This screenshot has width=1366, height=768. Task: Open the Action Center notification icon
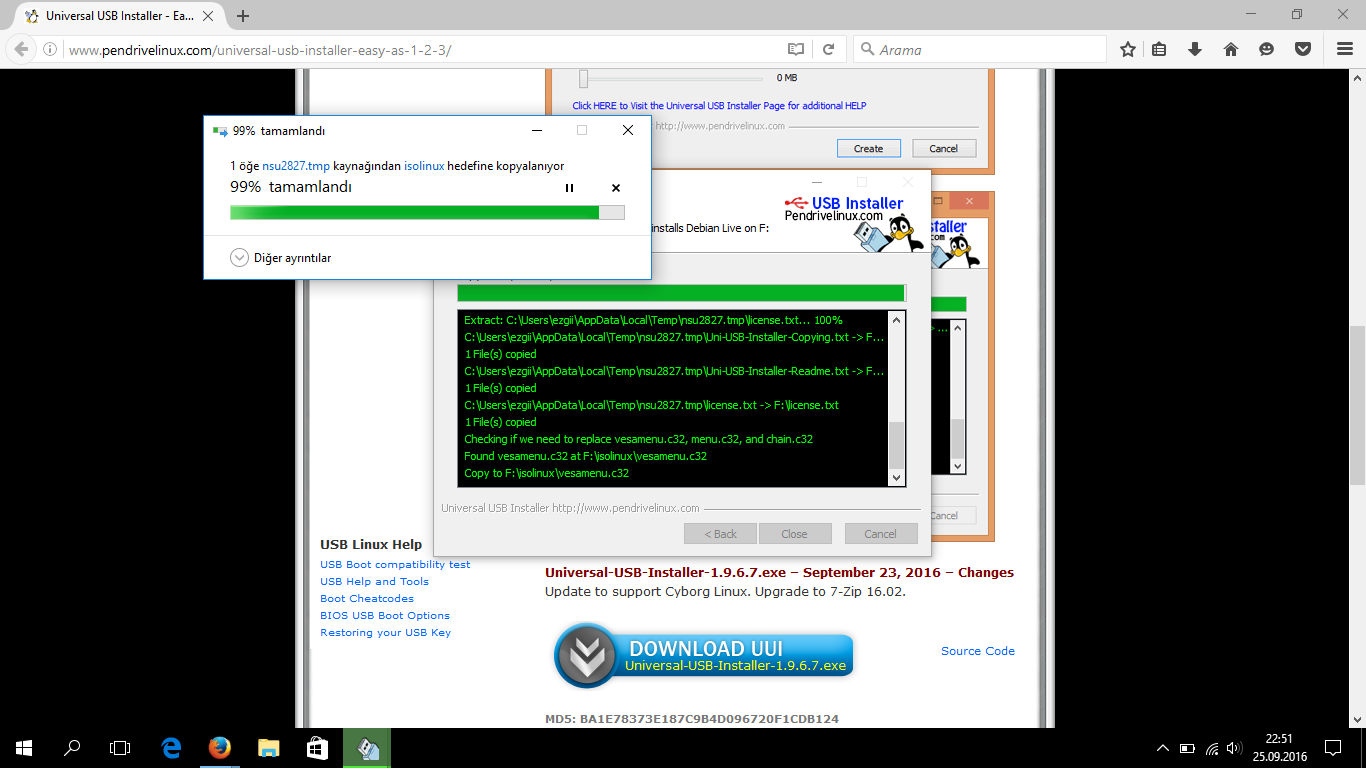click(x=1332, y=748)
